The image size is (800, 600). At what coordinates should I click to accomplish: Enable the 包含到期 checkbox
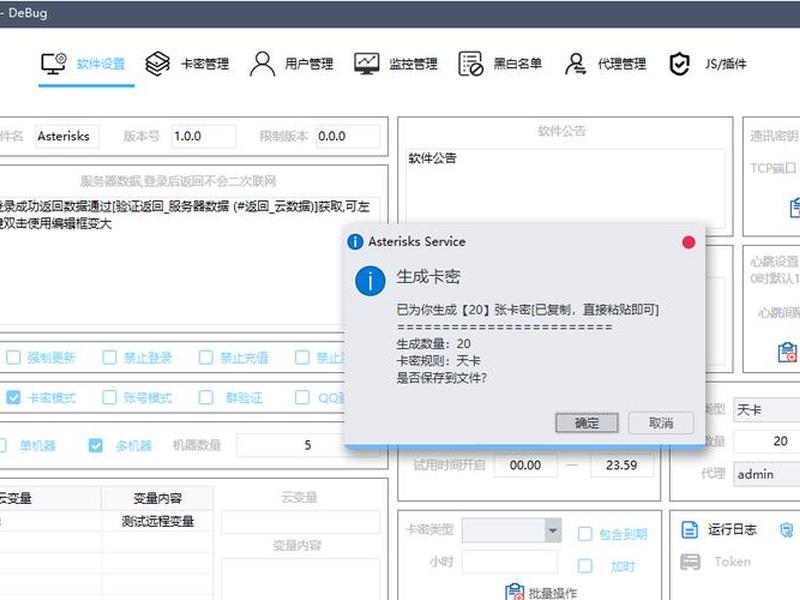[585, 534]
